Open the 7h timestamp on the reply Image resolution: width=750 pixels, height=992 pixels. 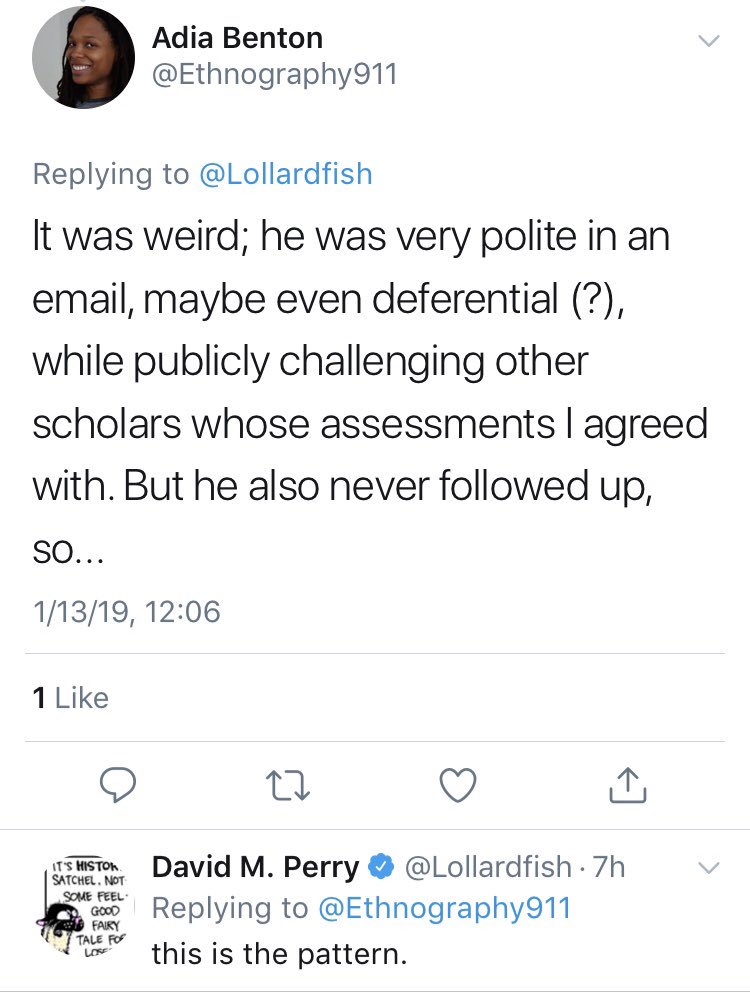point(609,867)
